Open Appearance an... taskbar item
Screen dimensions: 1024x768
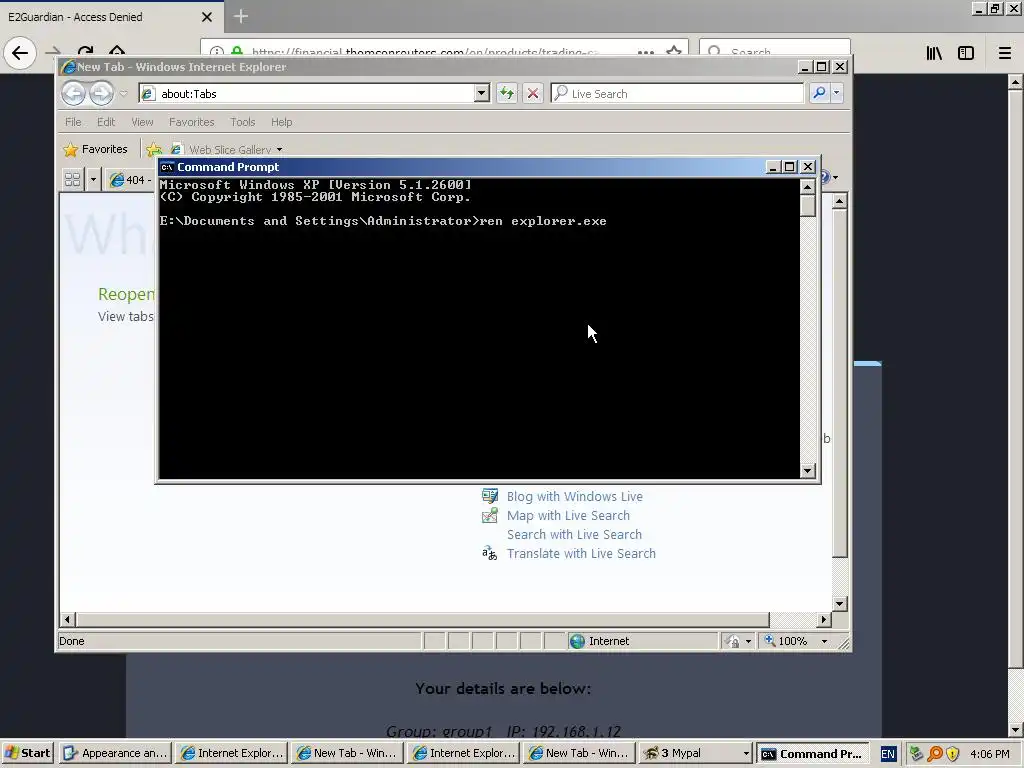(116, 753)
